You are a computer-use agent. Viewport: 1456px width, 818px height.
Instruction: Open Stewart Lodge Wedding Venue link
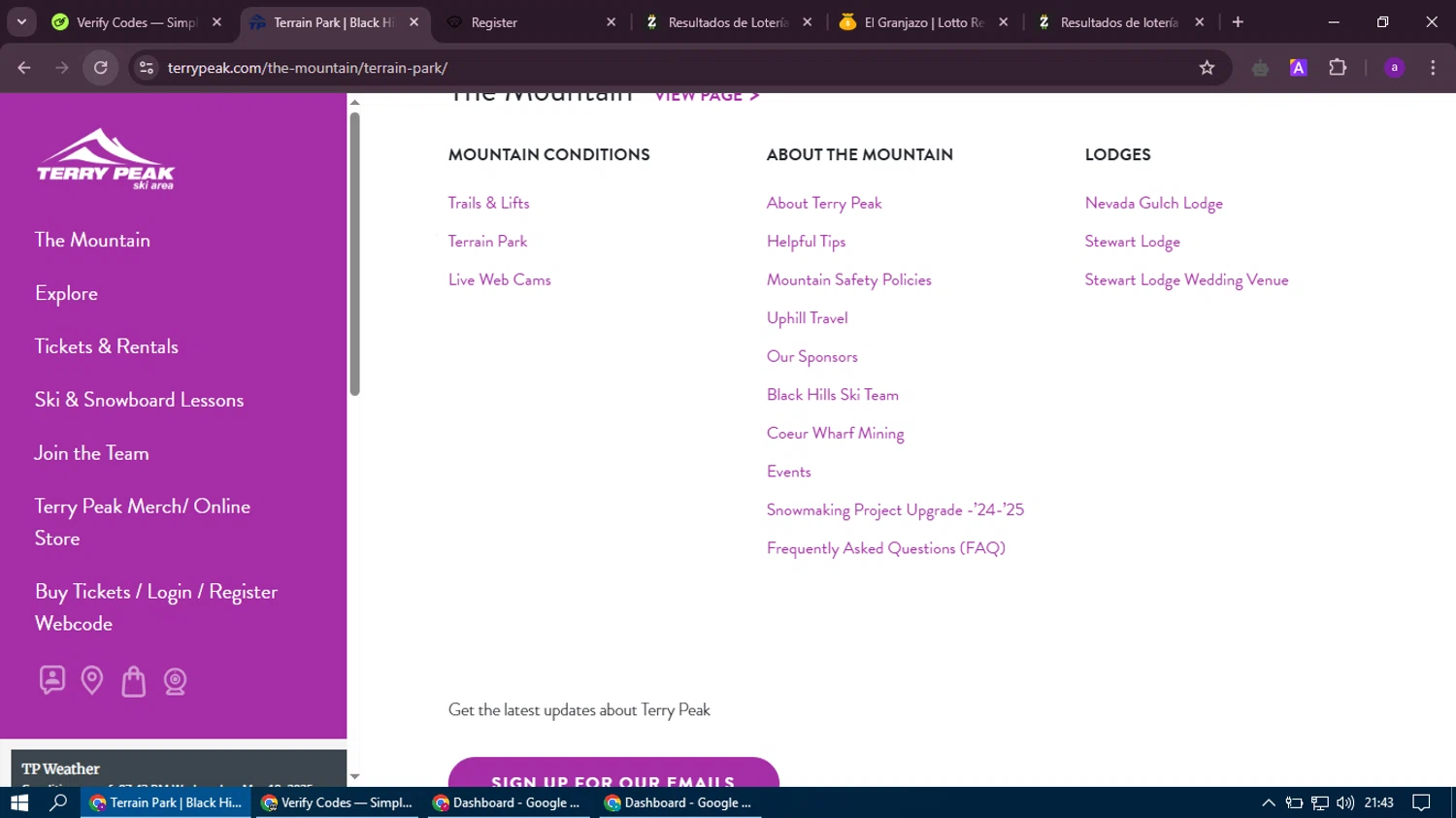[1186, 279]
